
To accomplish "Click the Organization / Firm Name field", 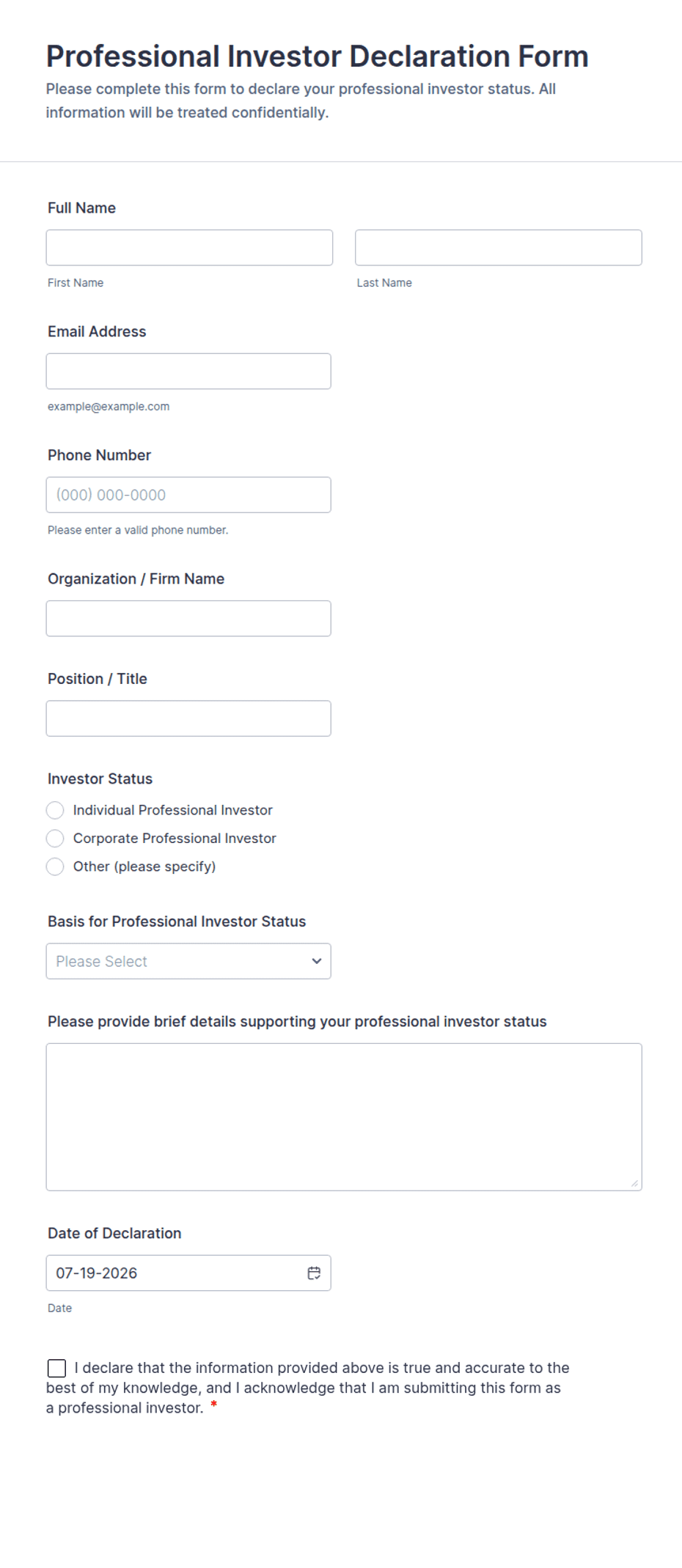I will [x=188, y=619].
